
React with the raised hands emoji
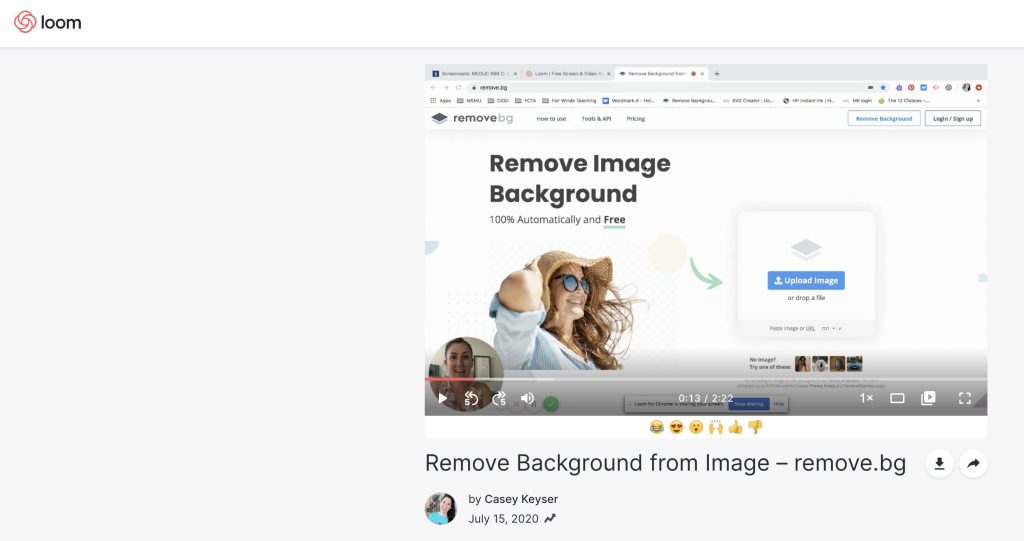[x=716, y=427]
